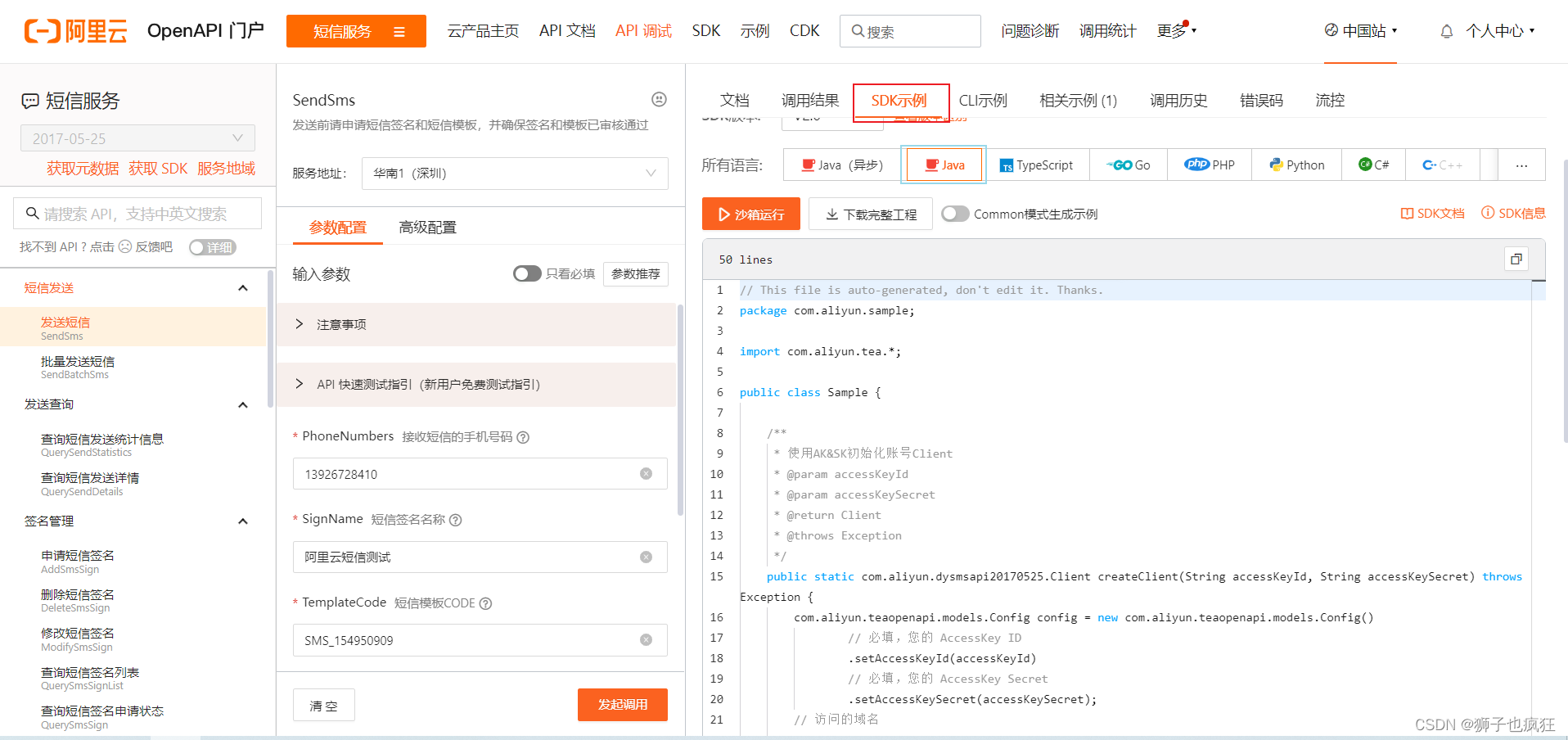1568x740 pixels.
Task: Click the 沙箱运行 button
Action: (x=751, y=214)
